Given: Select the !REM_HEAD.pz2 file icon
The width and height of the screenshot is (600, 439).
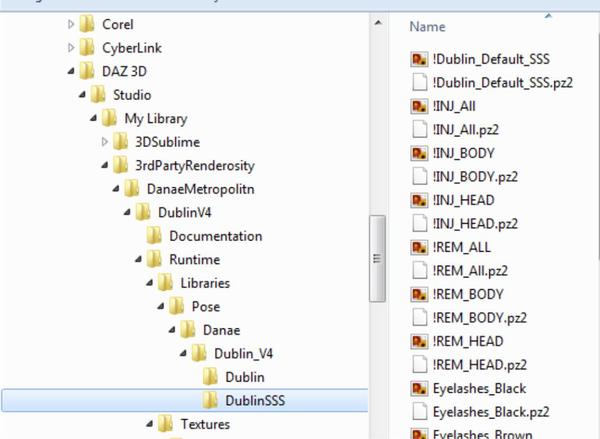Looking at the screenshot, I should click(x=419, y=365).
